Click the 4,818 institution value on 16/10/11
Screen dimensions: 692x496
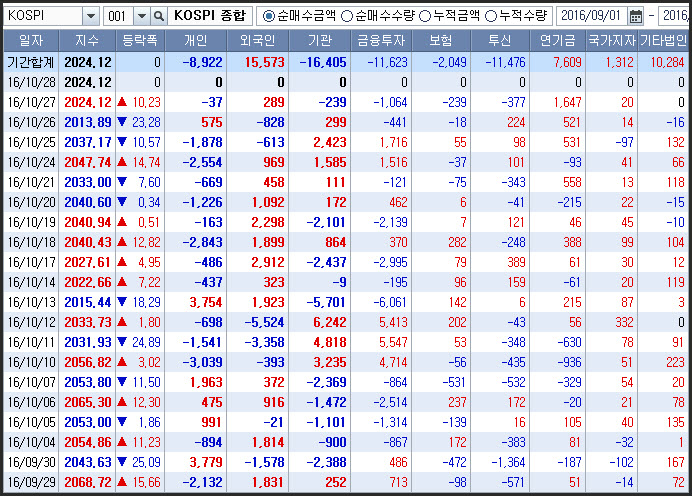[x=330, y=342]
